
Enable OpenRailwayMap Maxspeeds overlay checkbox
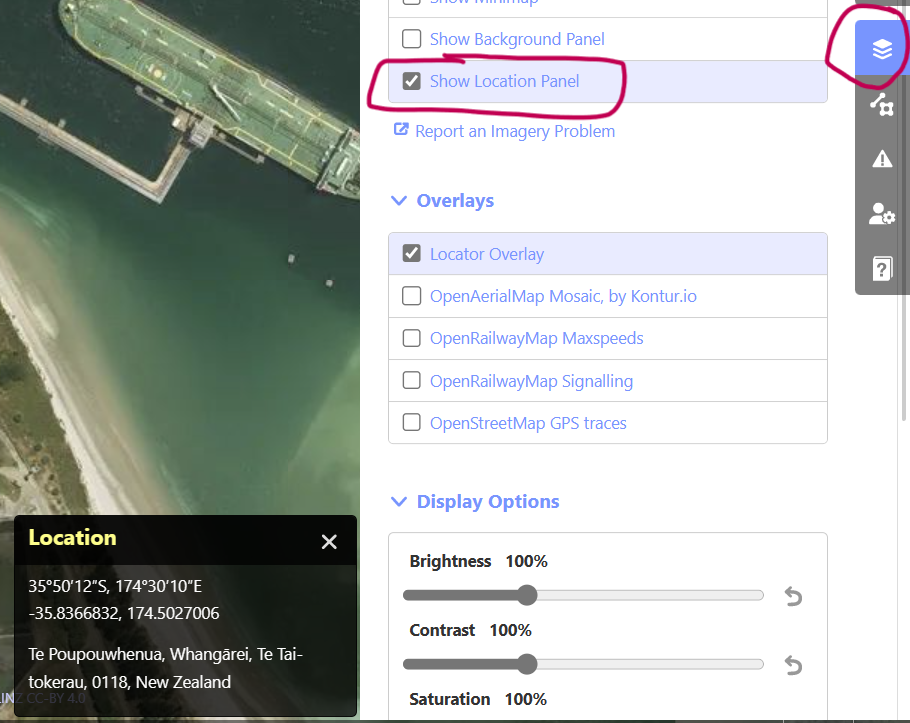411,338
